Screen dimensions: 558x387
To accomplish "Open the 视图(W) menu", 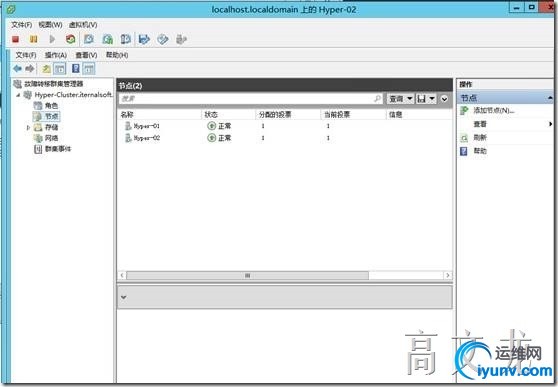I will coord(50,25).
